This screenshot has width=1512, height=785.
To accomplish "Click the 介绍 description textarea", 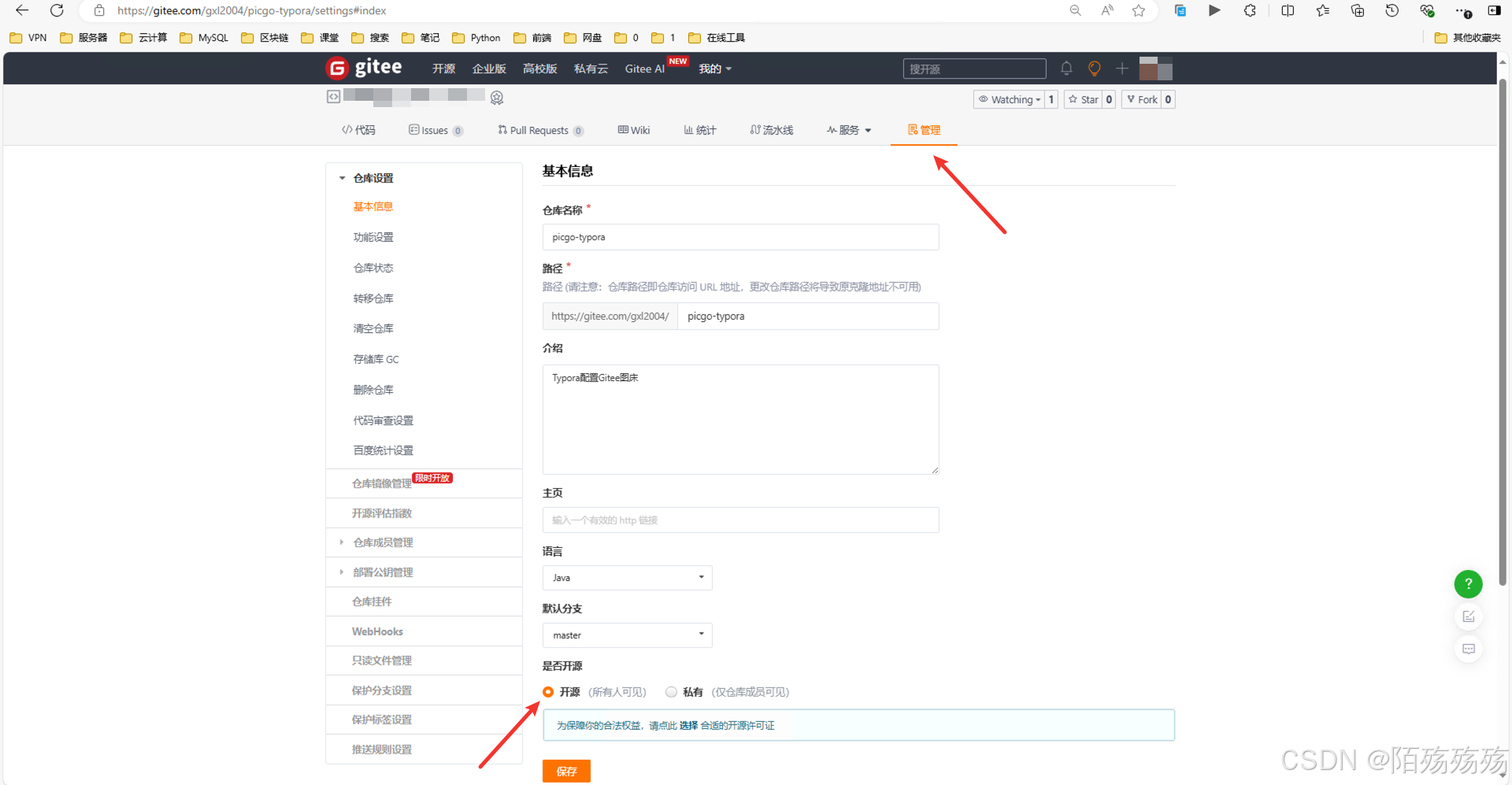I will coord(740,420).
